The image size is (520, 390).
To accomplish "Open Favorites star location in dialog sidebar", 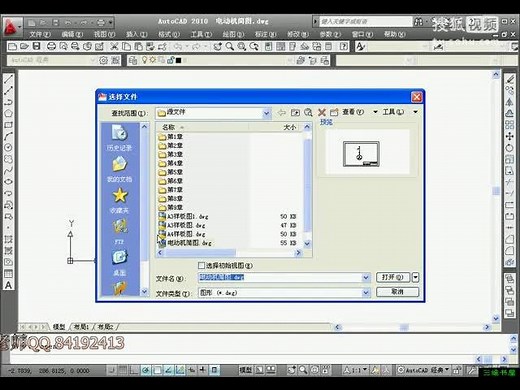I will [119, 200].
